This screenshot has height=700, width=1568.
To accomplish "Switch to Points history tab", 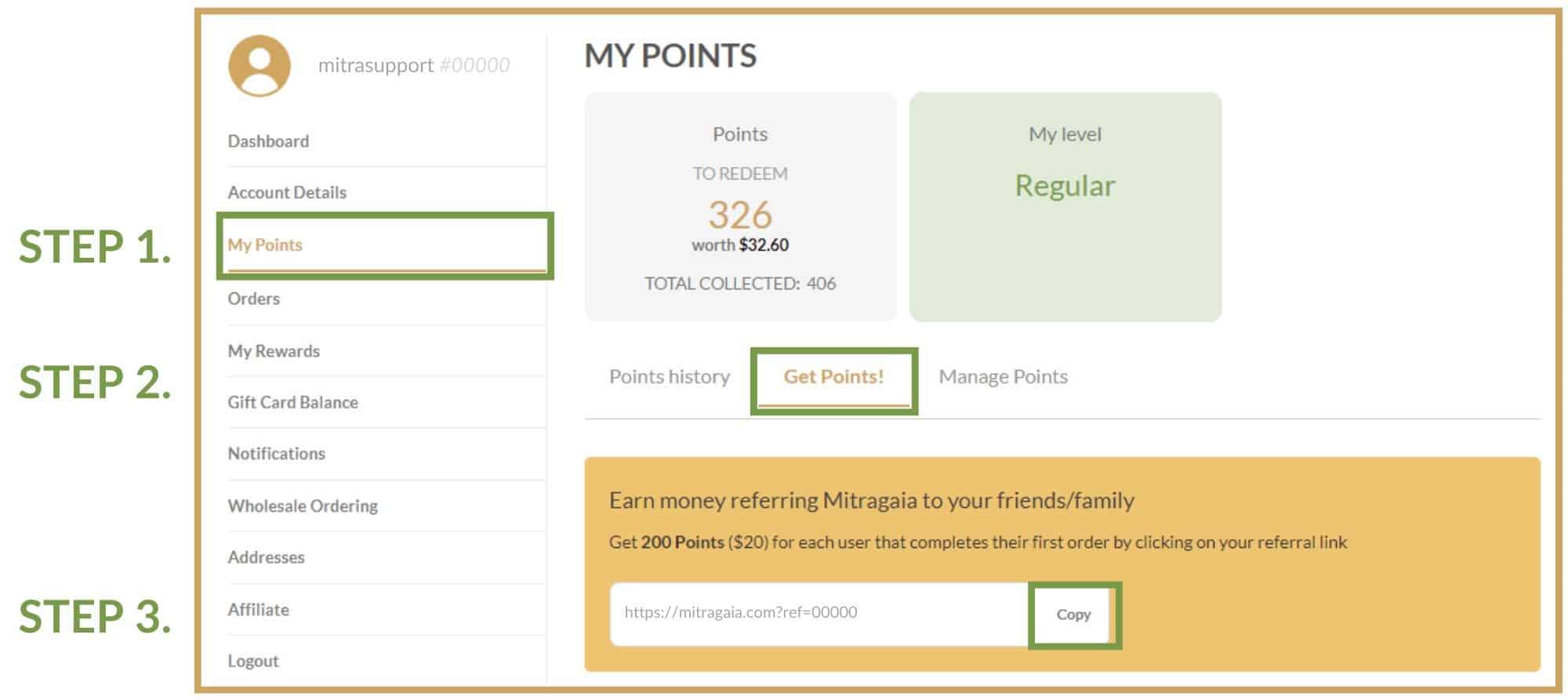I will (x=670, y=377).
